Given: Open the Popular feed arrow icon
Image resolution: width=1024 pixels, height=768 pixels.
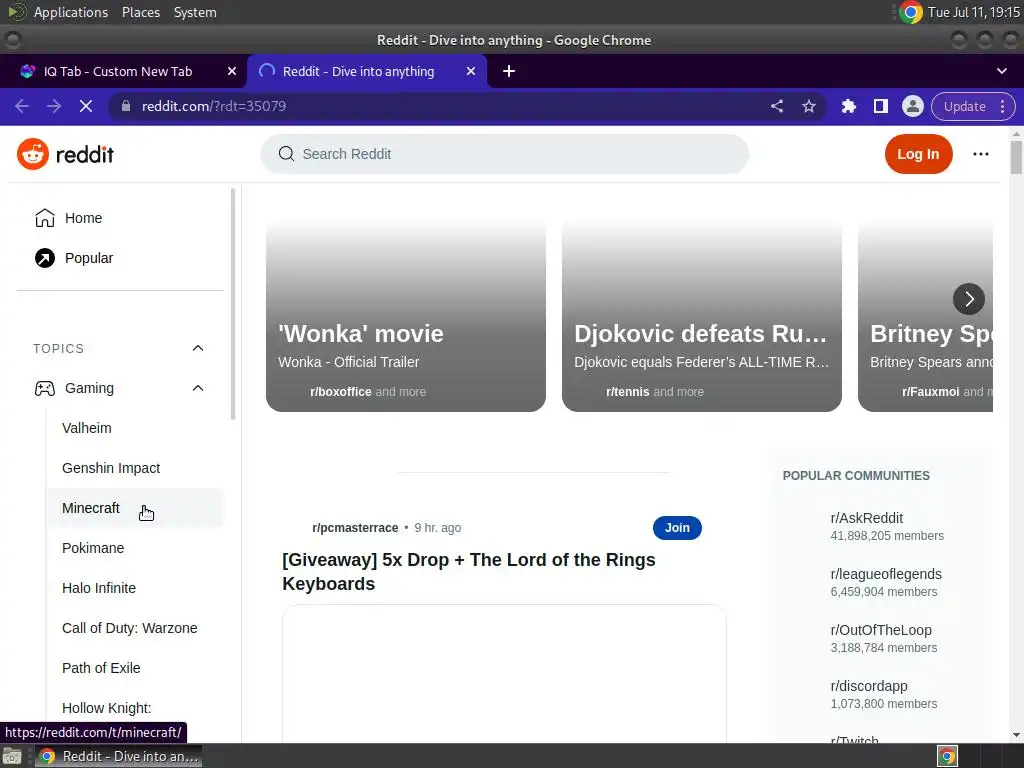Looking at the screenshot, I should (x=44, y=258).
